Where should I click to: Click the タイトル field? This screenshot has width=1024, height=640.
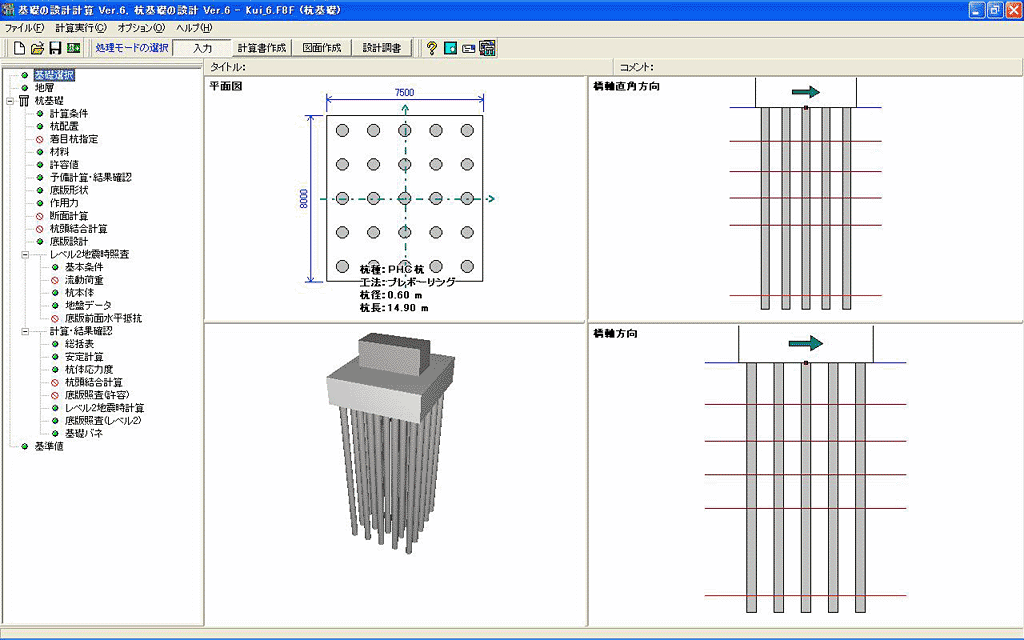point(408,67)
